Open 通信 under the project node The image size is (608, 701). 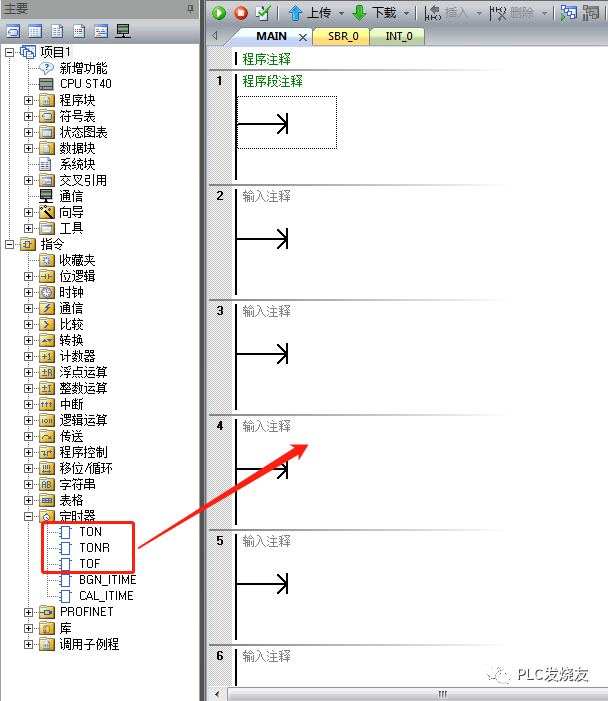click(71, 196)
